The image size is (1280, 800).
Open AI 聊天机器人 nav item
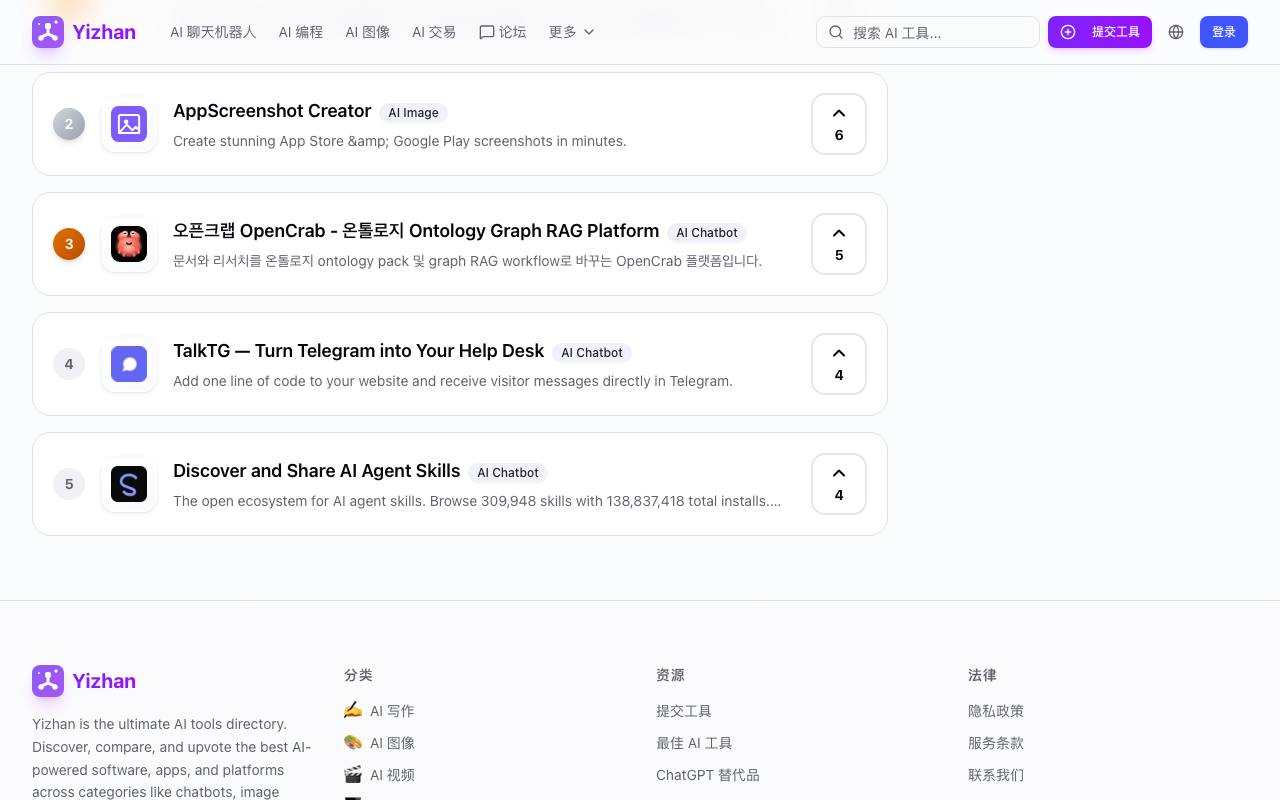click(x=213, y=32)
